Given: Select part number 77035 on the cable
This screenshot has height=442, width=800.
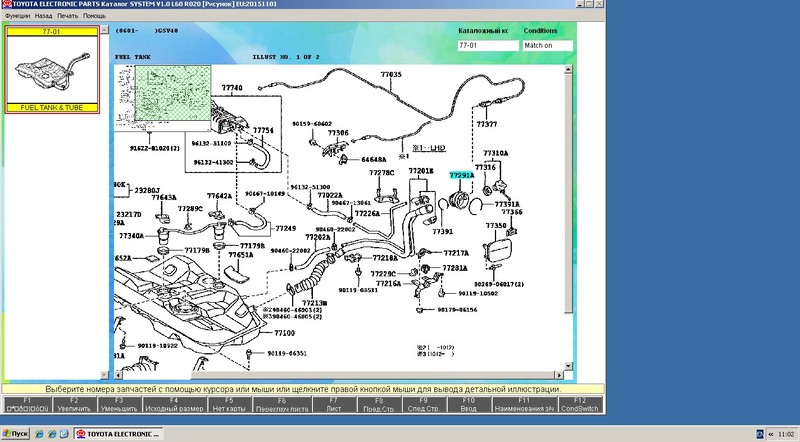Looking at the screenshot, I should [x=391, y=75].
